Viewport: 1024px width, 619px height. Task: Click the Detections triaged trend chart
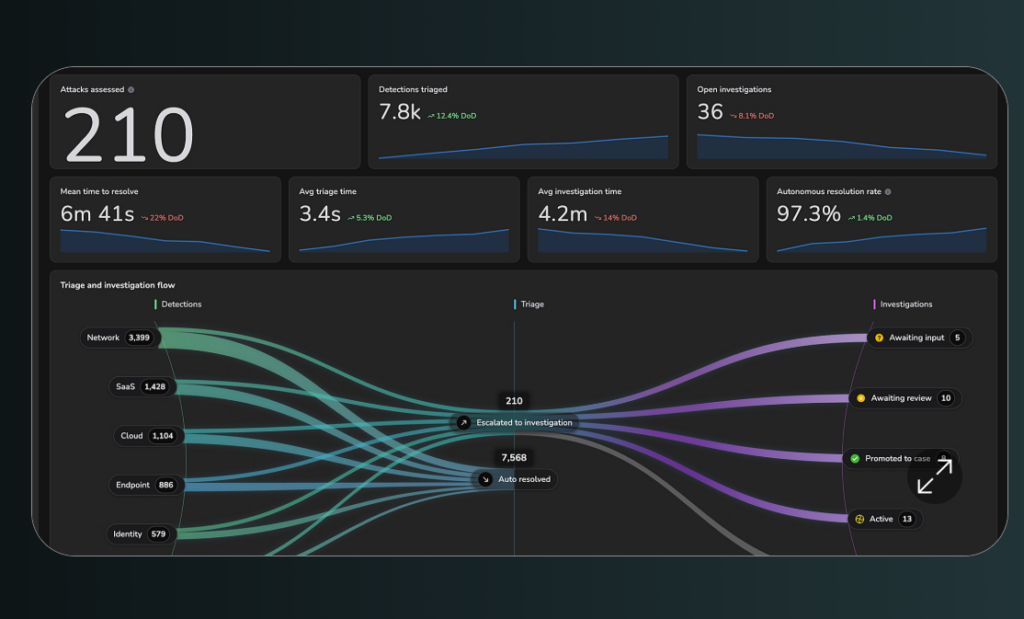click(523, 147)
